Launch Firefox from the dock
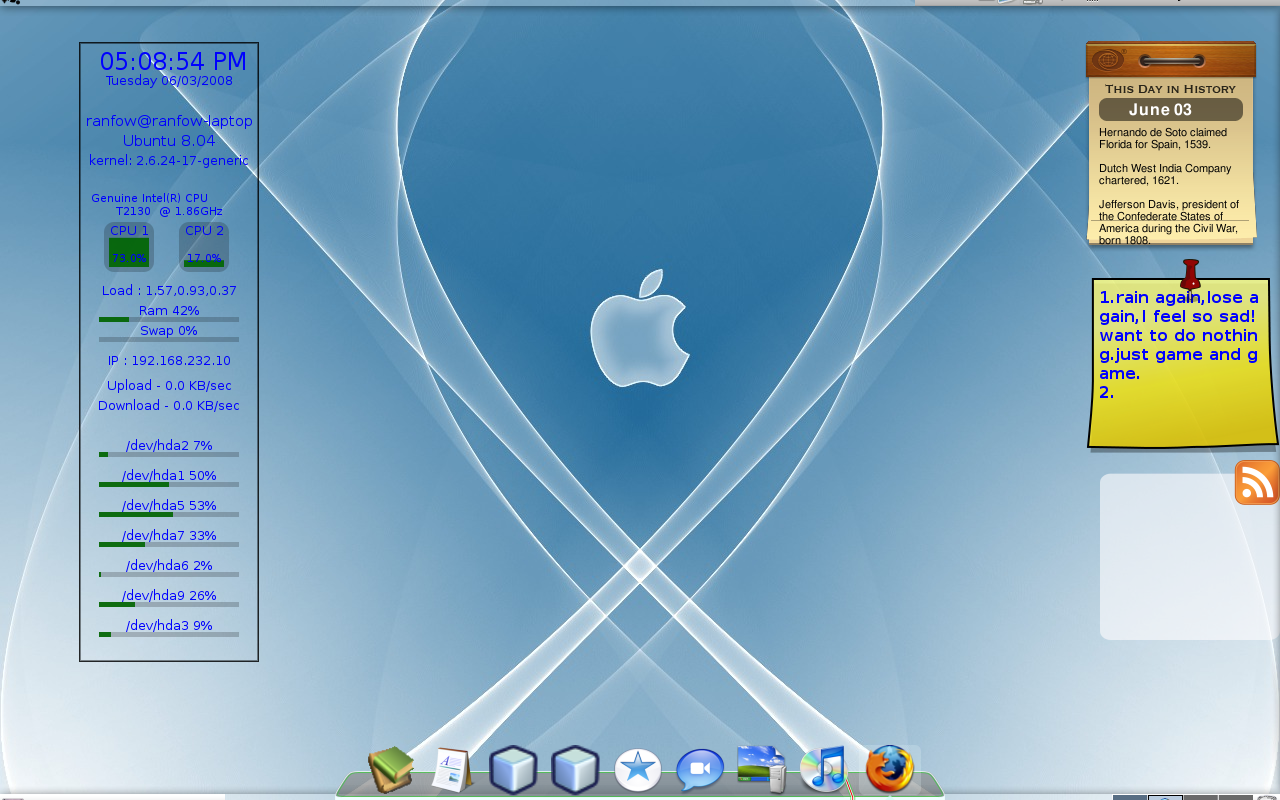The width and height of the screenshot is (1280, 800). pos(889,769)
